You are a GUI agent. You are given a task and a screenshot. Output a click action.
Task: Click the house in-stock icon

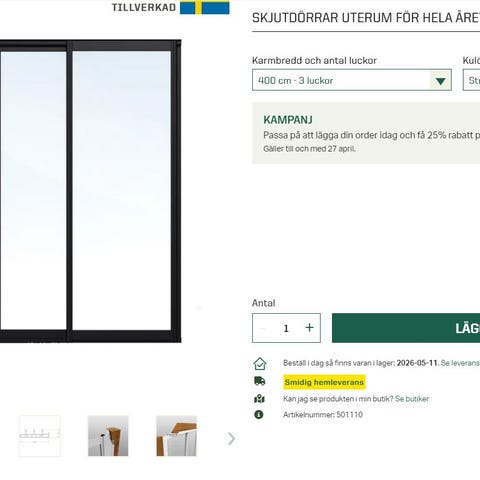tap(260, 364)
